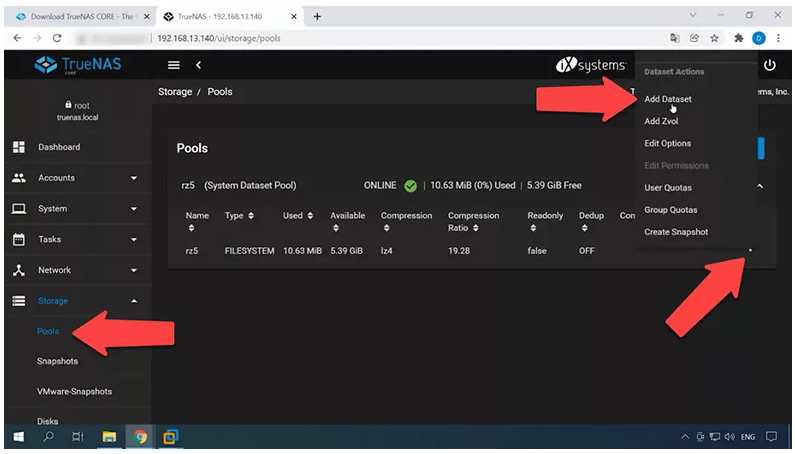Collapse sidebar with the left chevron
Screen dimensions: 795x454
pos(198,65)
